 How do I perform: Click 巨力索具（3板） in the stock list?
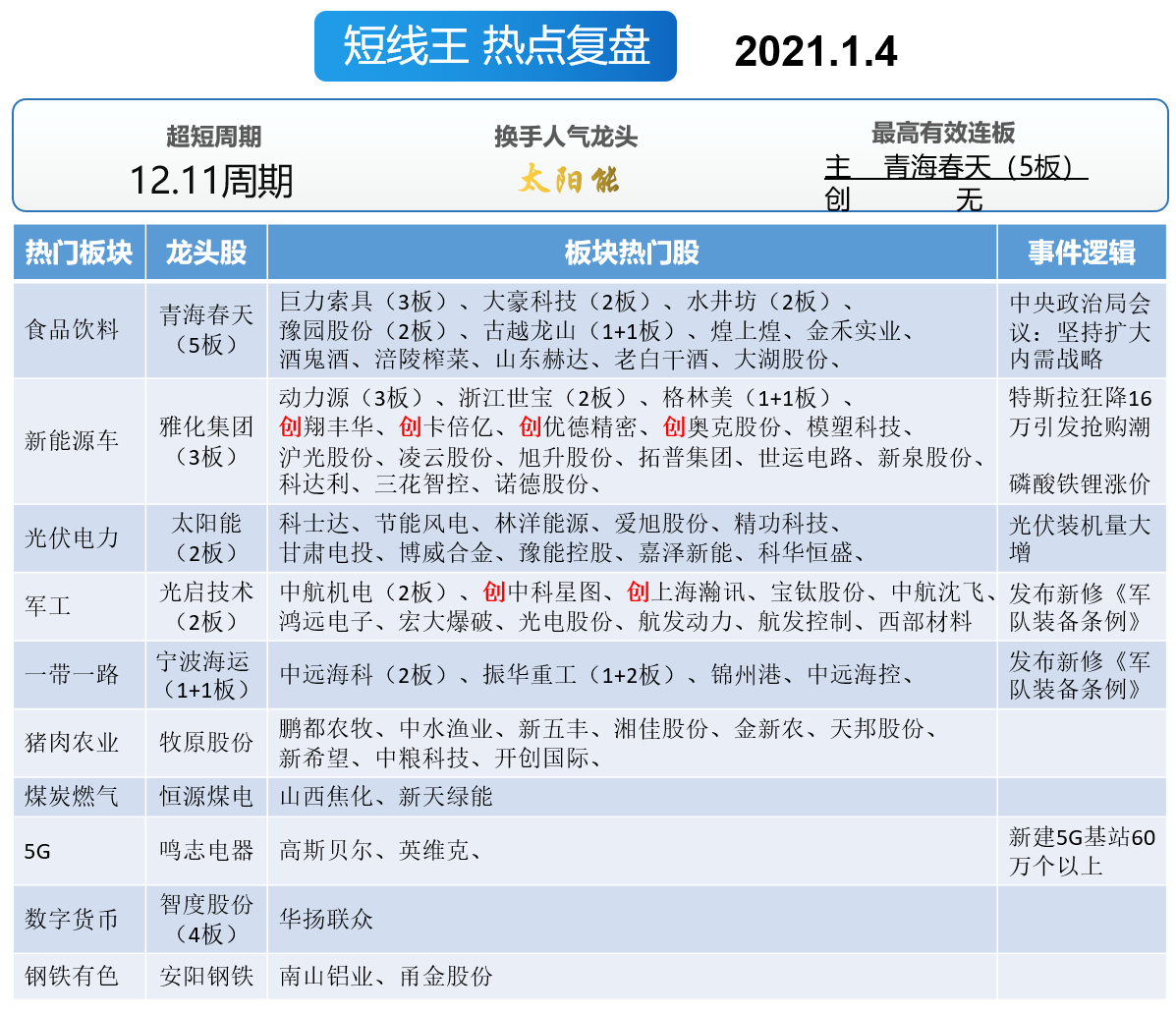363,302
